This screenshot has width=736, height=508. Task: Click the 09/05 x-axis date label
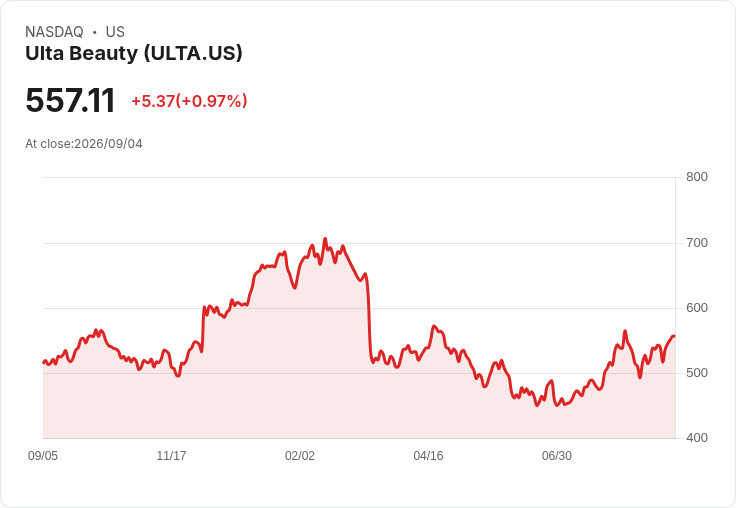coord(43,455)
